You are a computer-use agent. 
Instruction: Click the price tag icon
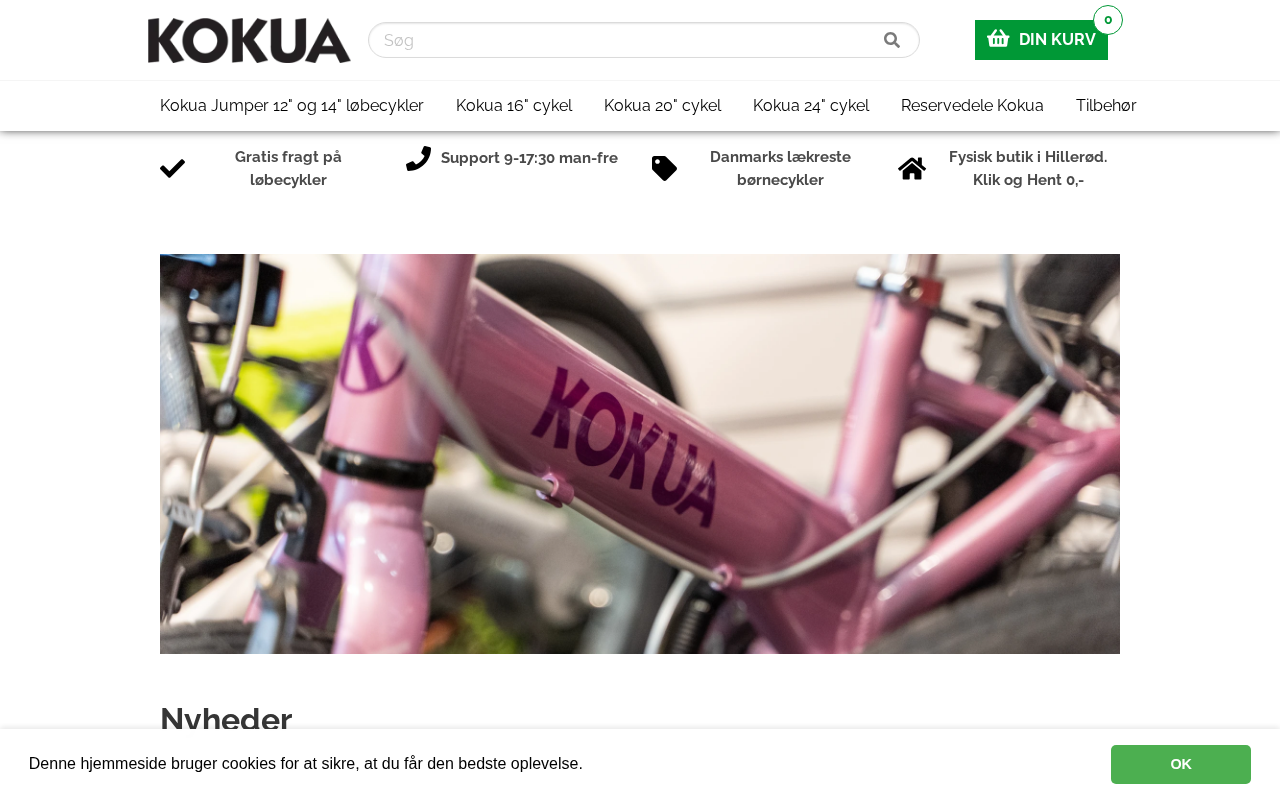point(664,169)
